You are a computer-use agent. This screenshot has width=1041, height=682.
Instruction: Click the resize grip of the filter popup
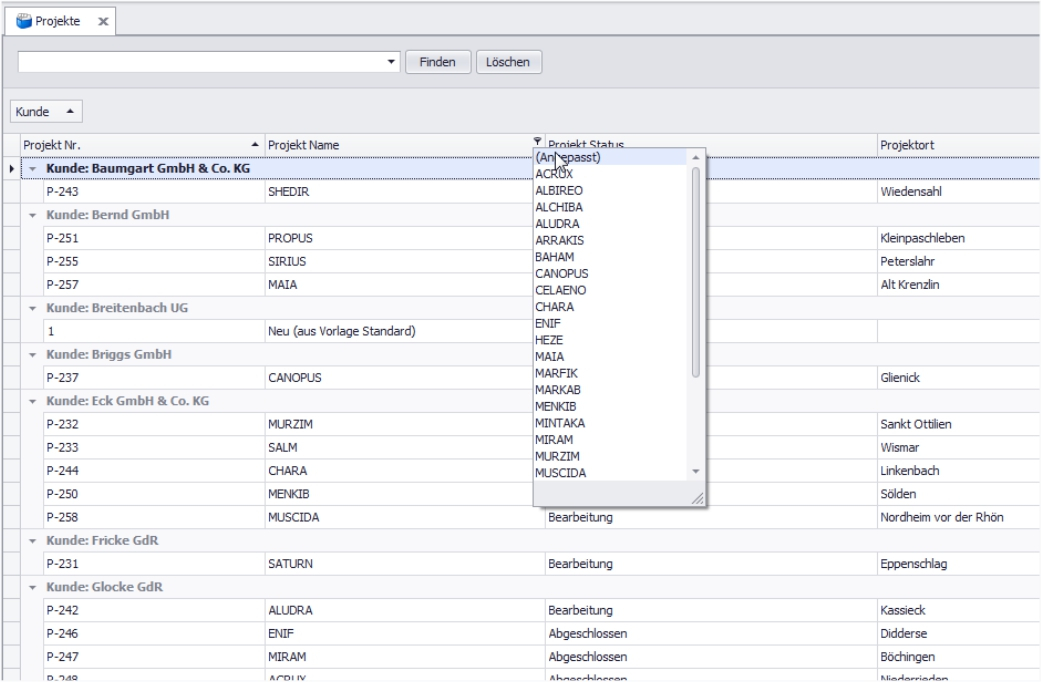coord(698,499)
